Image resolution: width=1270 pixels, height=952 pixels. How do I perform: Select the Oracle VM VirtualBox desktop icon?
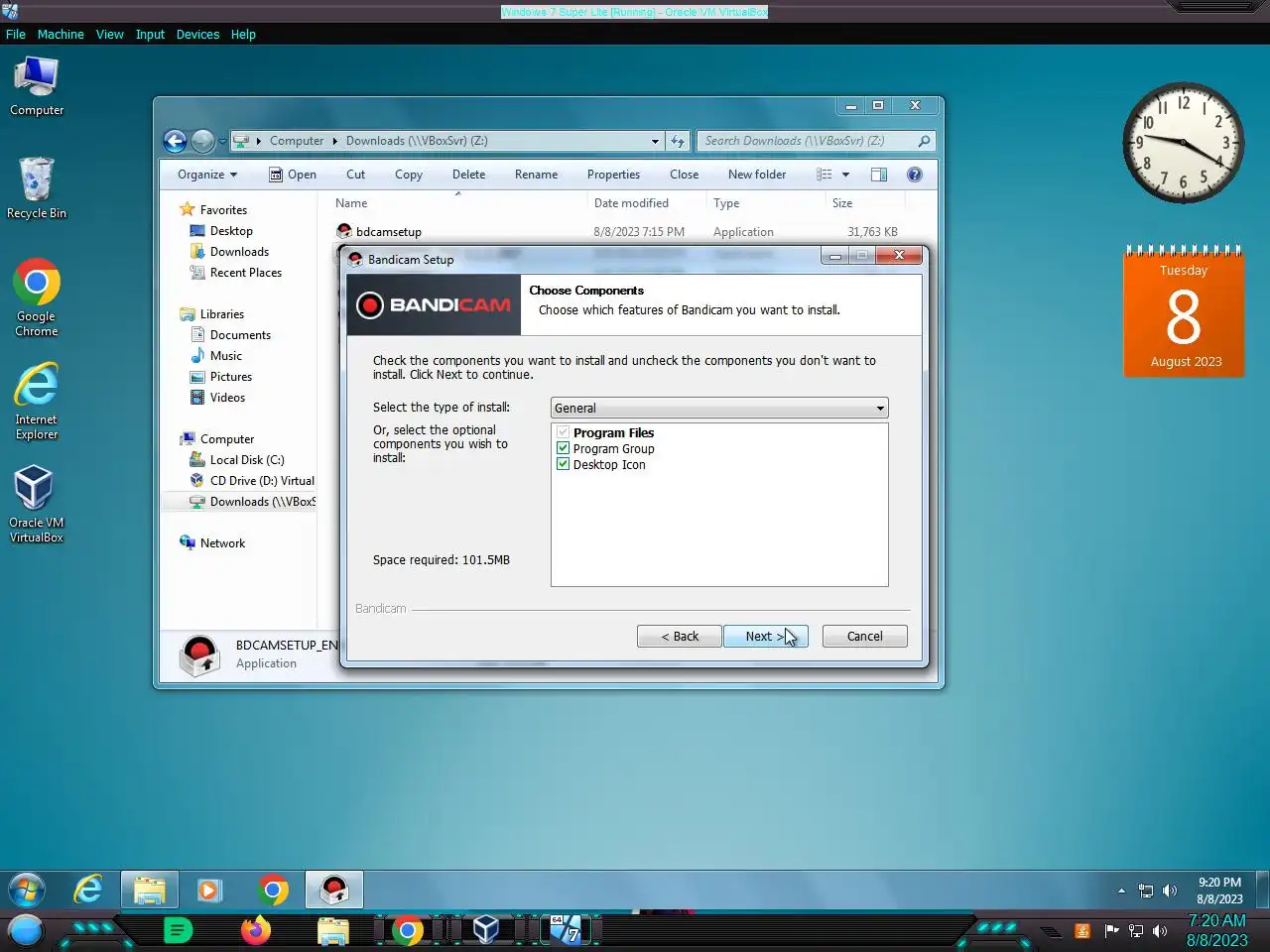[37, 504]
